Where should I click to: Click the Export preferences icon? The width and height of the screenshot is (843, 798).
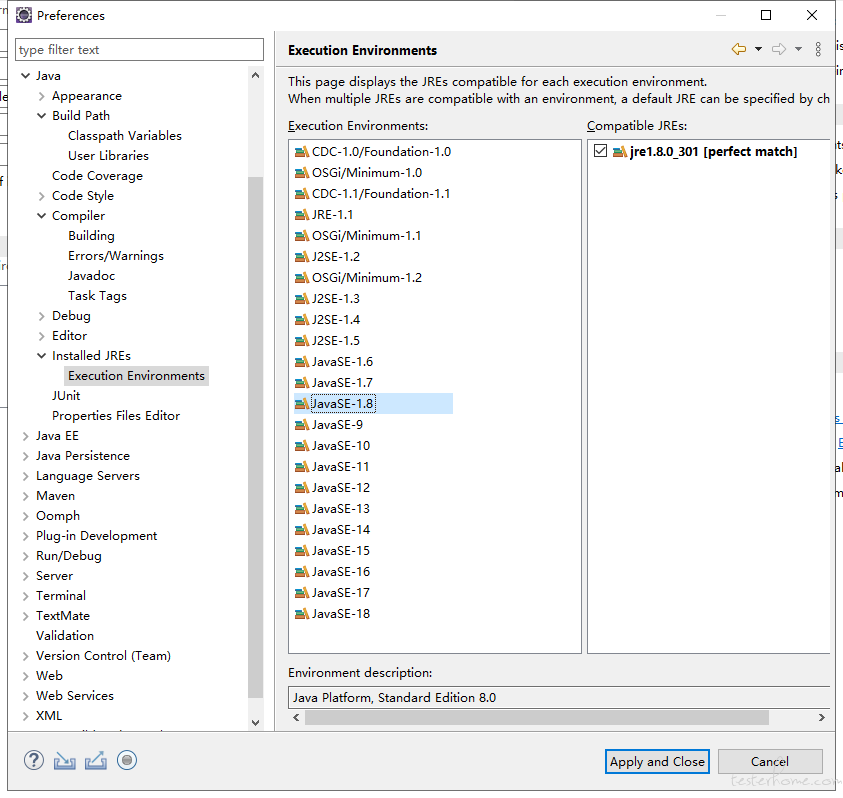click(x=96, y=760)
